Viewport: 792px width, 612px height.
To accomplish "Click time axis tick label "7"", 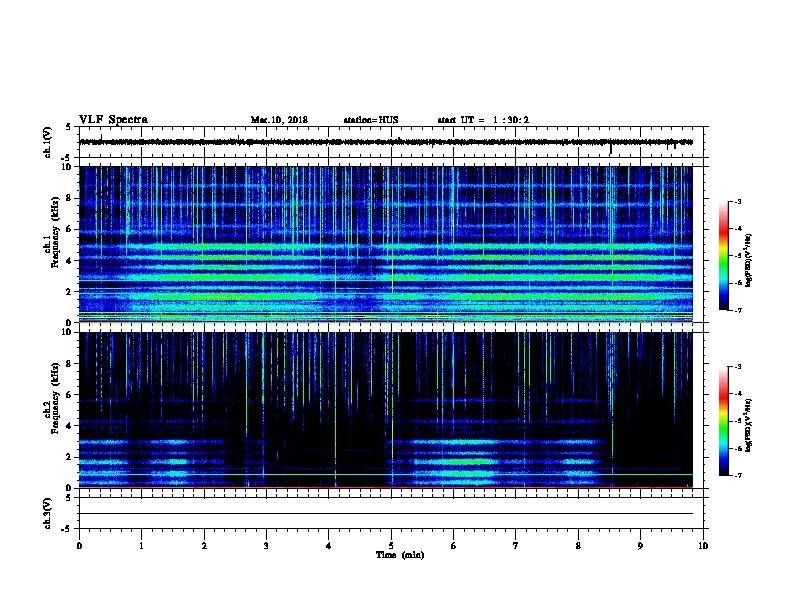I will pyautogui.click(x=516, y=546).
